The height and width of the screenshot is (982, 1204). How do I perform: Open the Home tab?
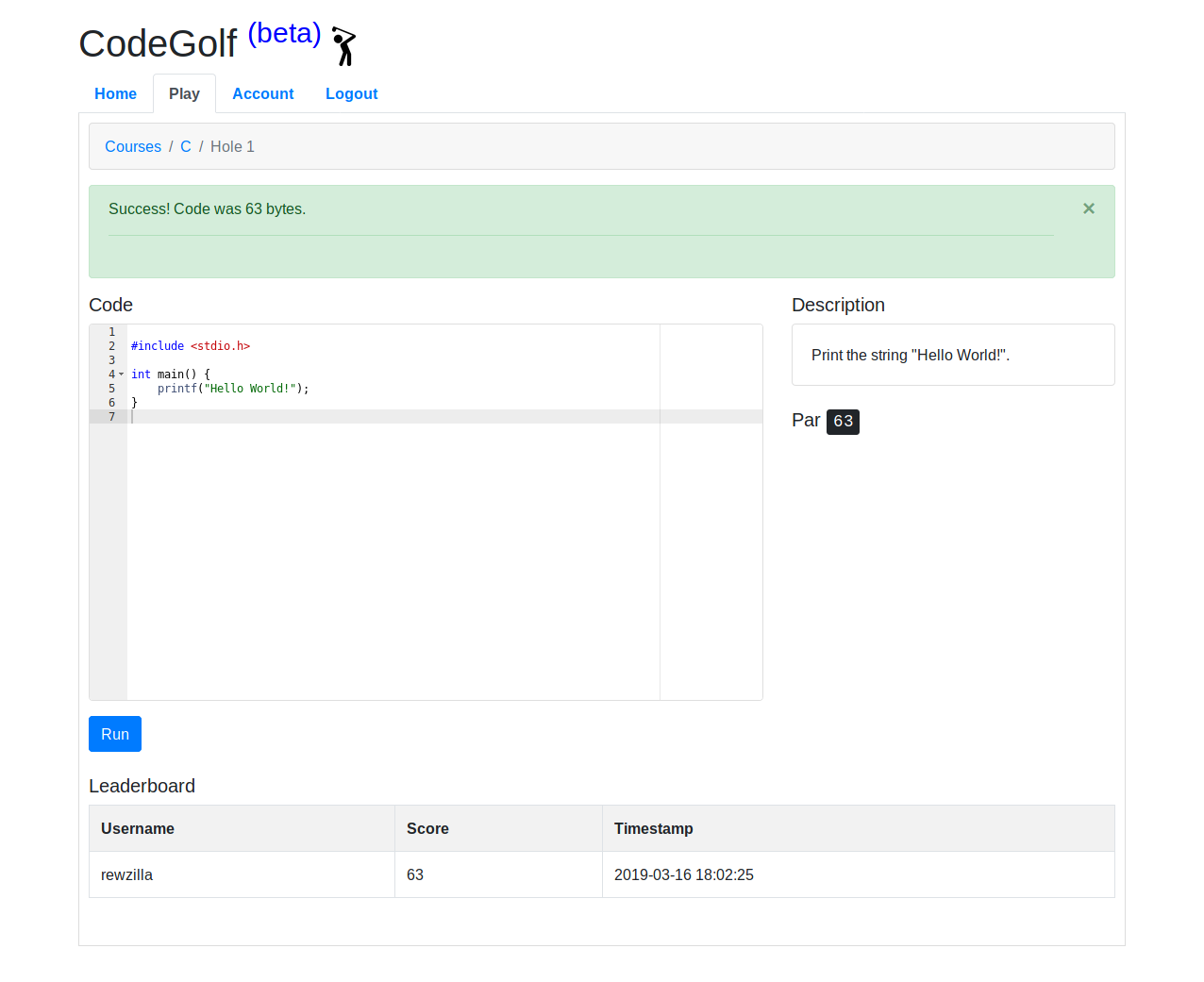[115, 93]
